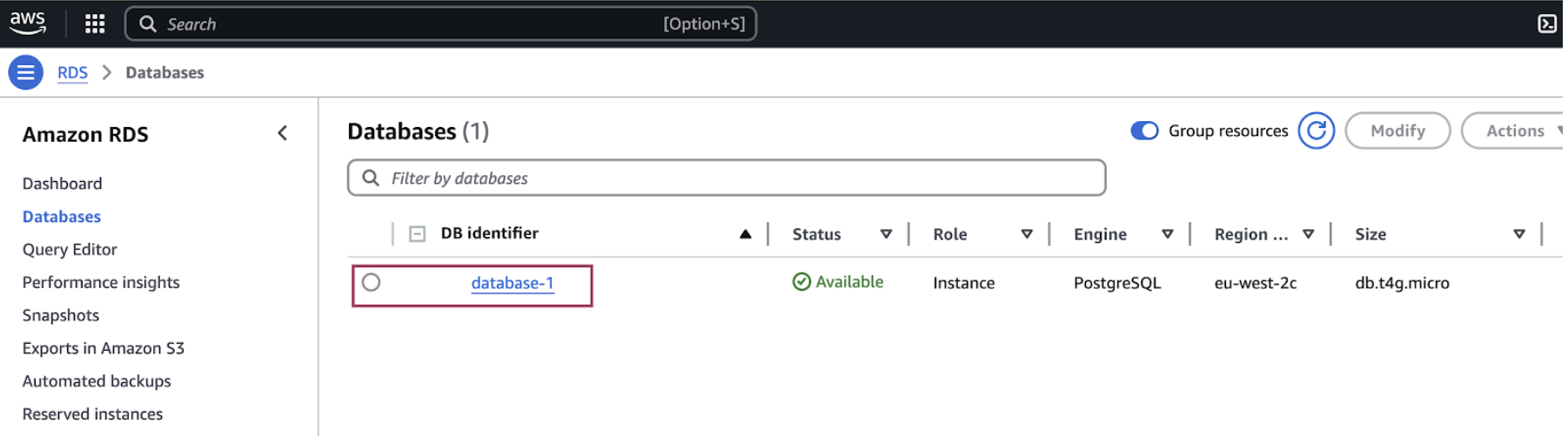Open the Region column sort arrow
Viewport: 1568px width, 444px height.
pos(1308,234)
